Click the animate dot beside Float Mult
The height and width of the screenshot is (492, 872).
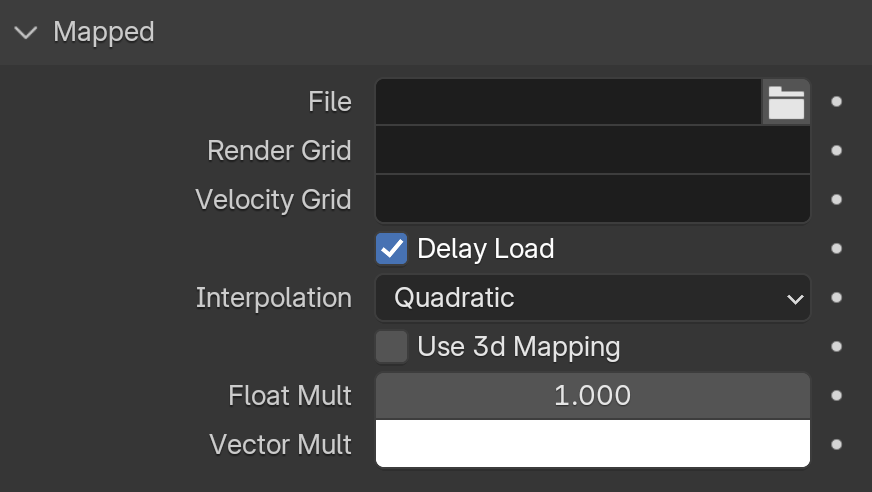tap(836, 395)
